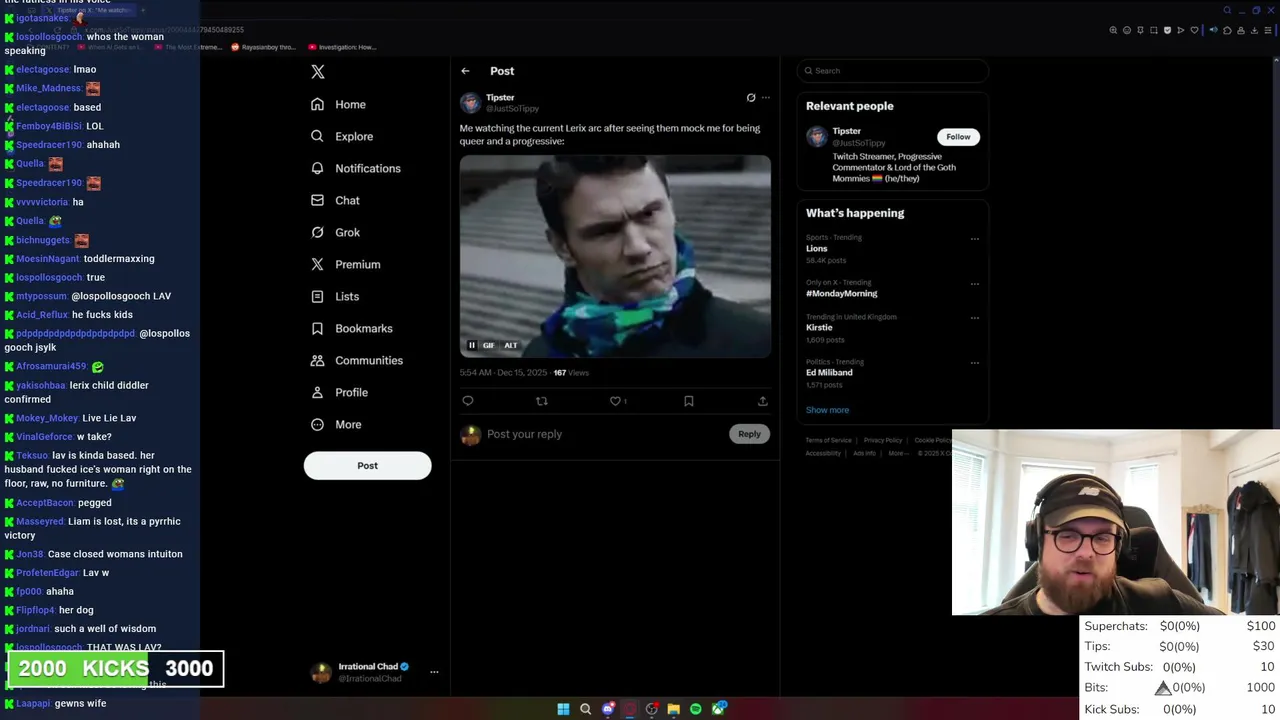Click the X logo in sidebar
Image resolution: width=1280 pixels, height=720 pixels.
(318, 72)
